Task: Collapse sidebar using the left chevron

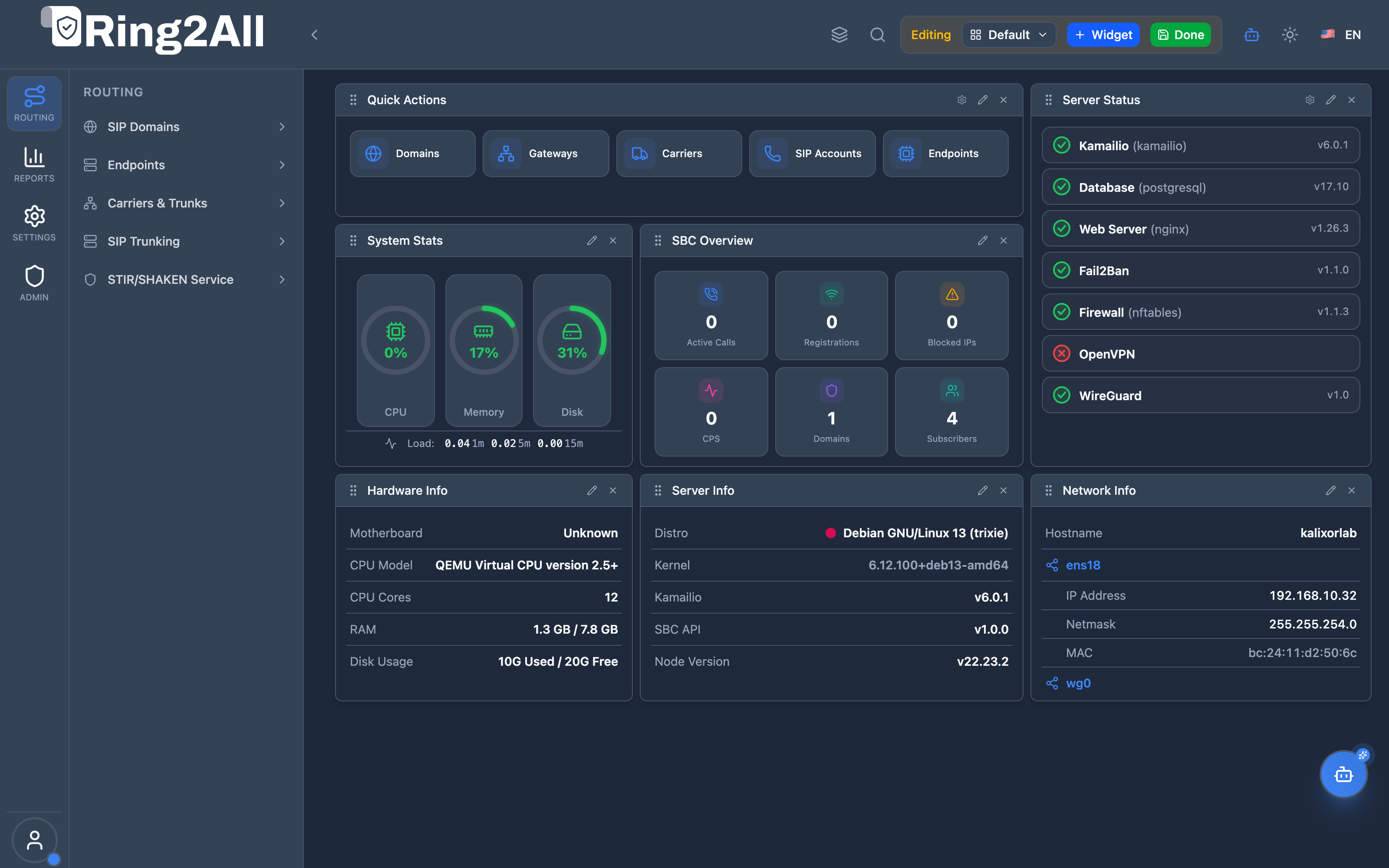Action: [x=314, y=34]
